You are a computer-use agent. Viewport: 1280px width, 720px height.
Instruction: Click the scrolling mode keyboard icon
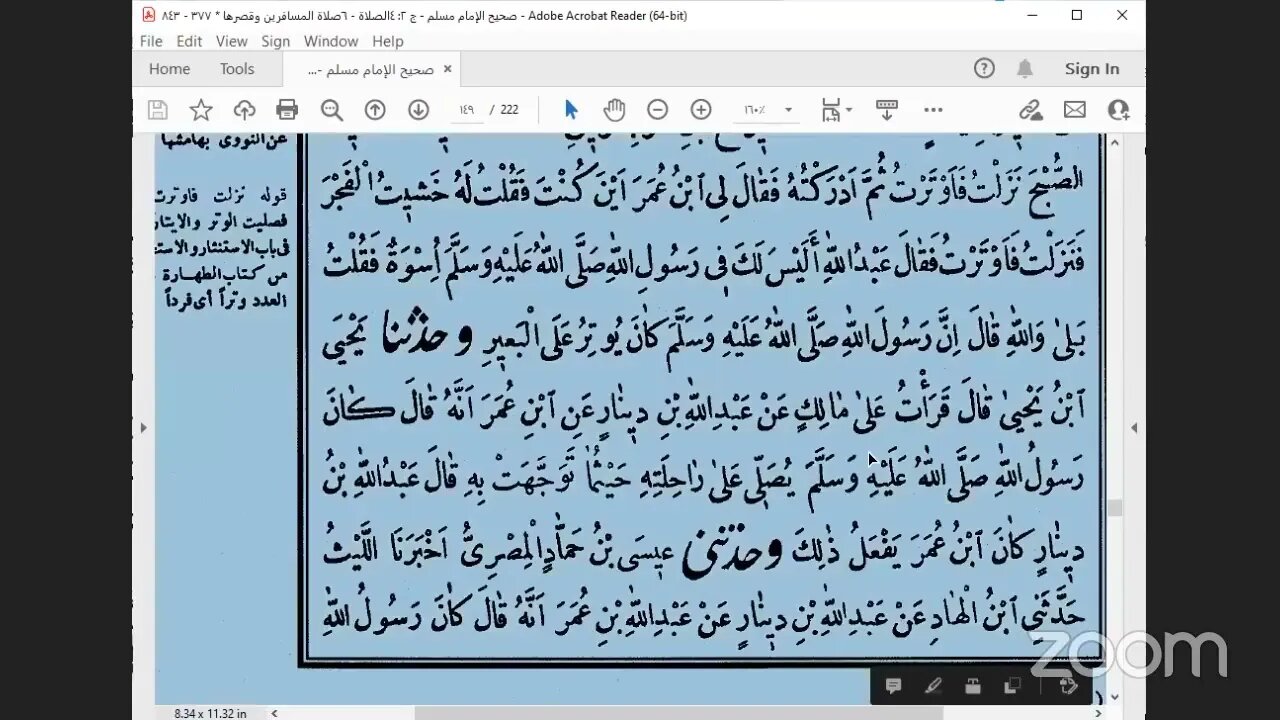pyautogui.click(x=886, y=110)
